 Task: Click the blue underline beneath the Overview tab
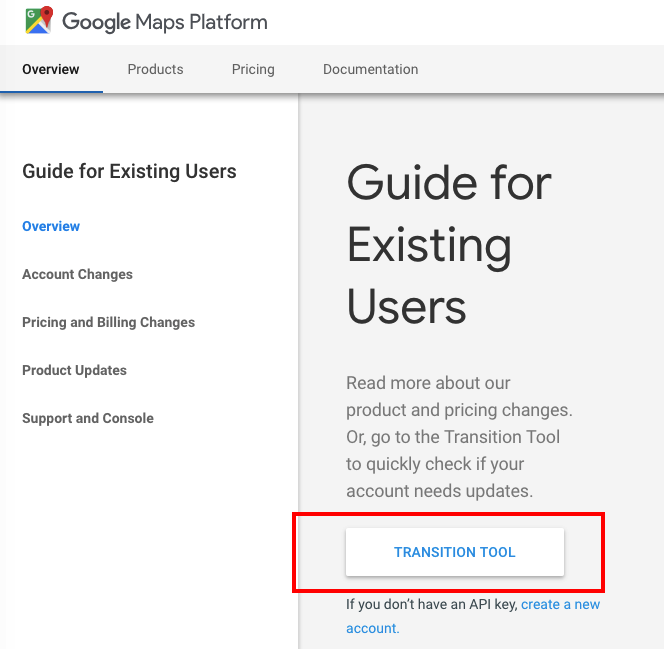[x=51, y=91]
